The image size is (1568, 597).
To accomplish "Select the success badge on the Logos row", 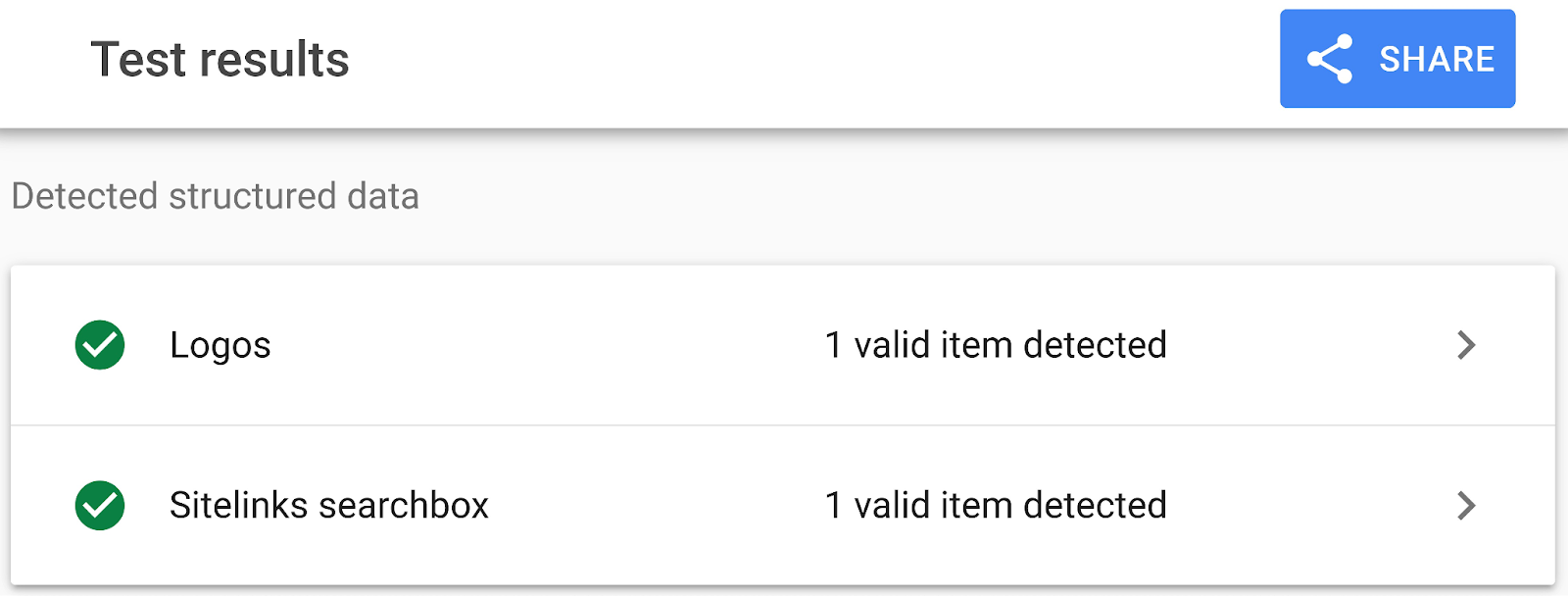I will click(x=99, y=344).
